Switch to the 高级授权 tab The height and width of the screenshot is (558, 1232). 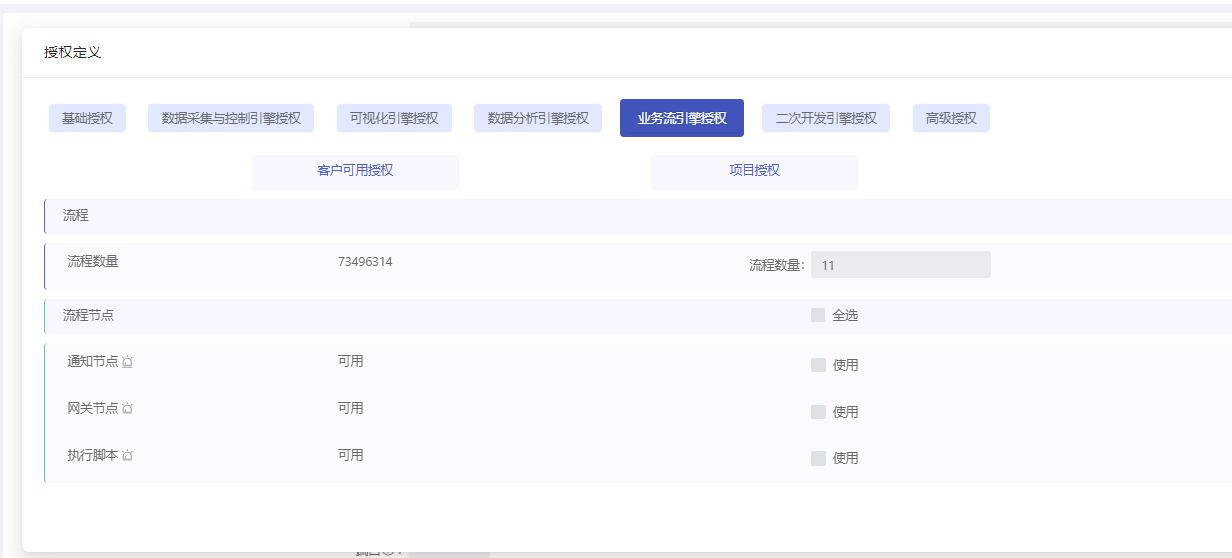951,118
